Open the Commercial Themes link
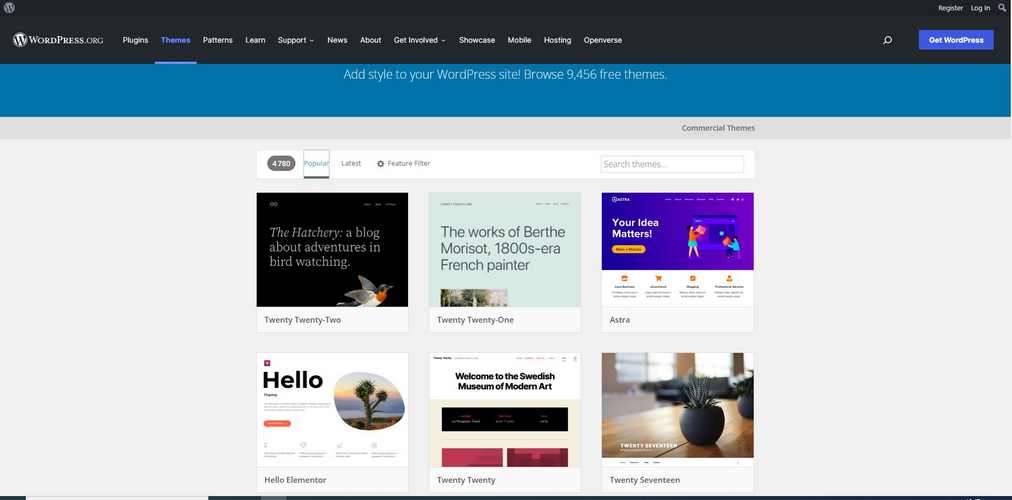The image size is (1012, 500). pos(718,128)
